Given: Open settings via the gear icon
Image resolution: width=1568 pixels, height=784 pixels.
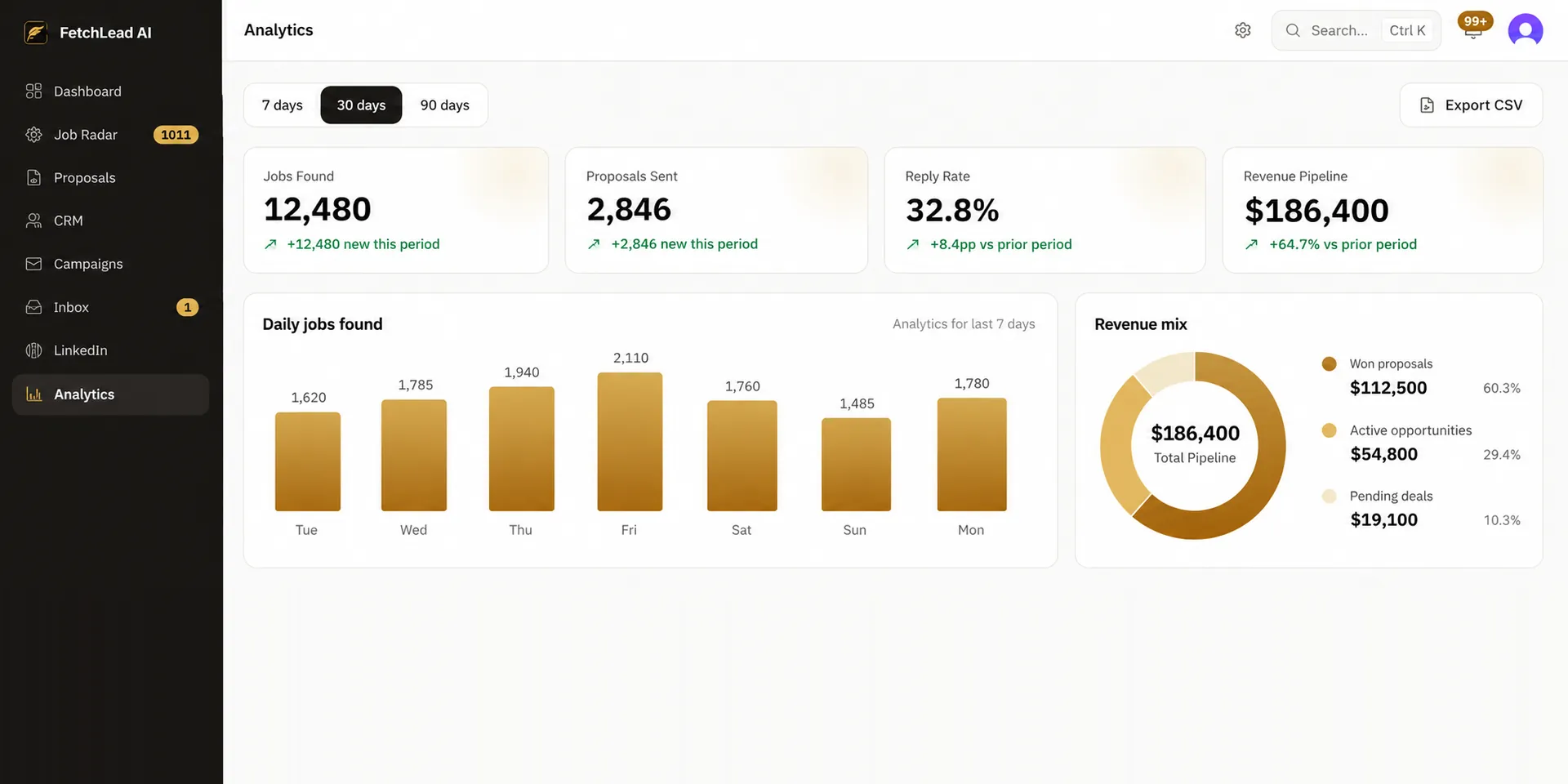Looking at the screenshot, I should pos(1242,30).
